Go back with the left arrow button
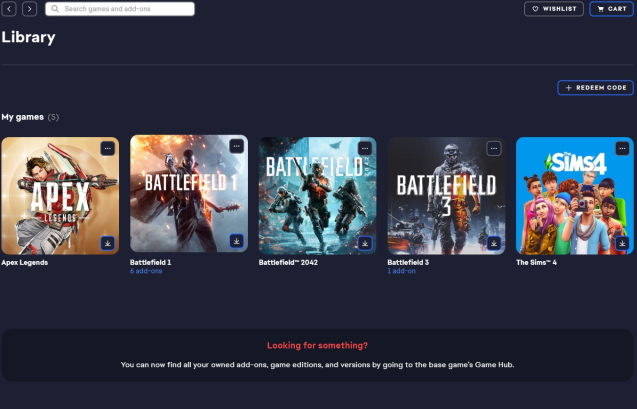This screenshot has width=637, height=409. 9,9
